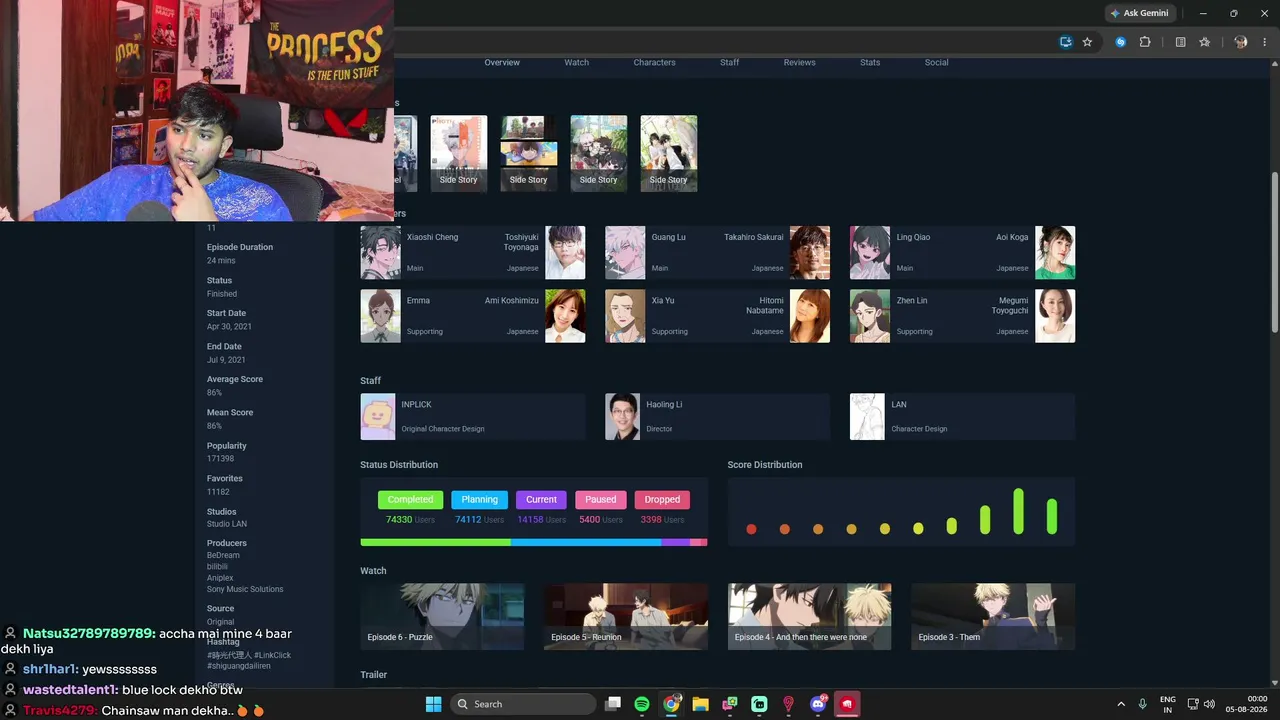Open the third Side Story relation cover
Viewport: 1280px width, 720px height.
599,153
